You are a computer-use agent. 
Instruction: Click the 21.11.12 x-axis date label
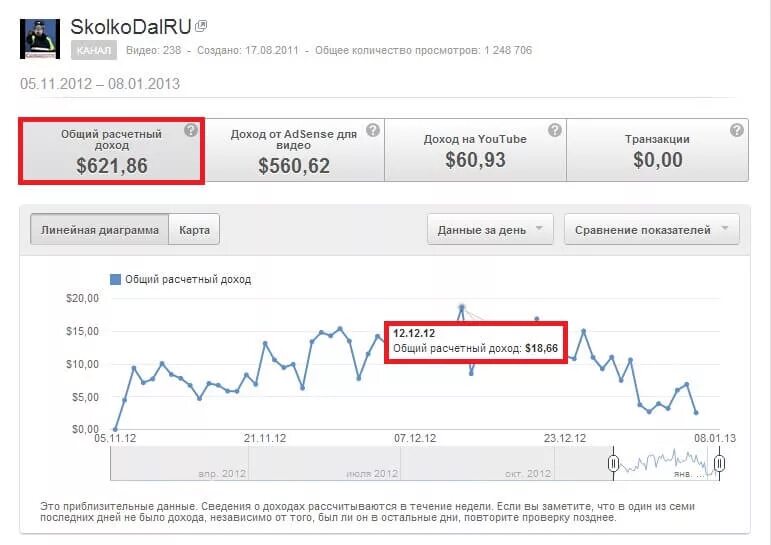click(x=265, y=438)
